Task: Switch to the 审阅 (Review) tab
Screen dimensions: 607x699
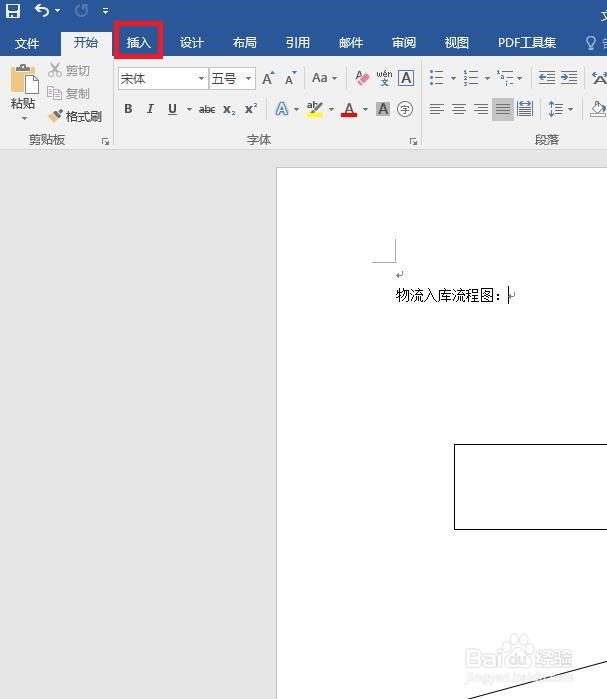Action: (404, 43)
